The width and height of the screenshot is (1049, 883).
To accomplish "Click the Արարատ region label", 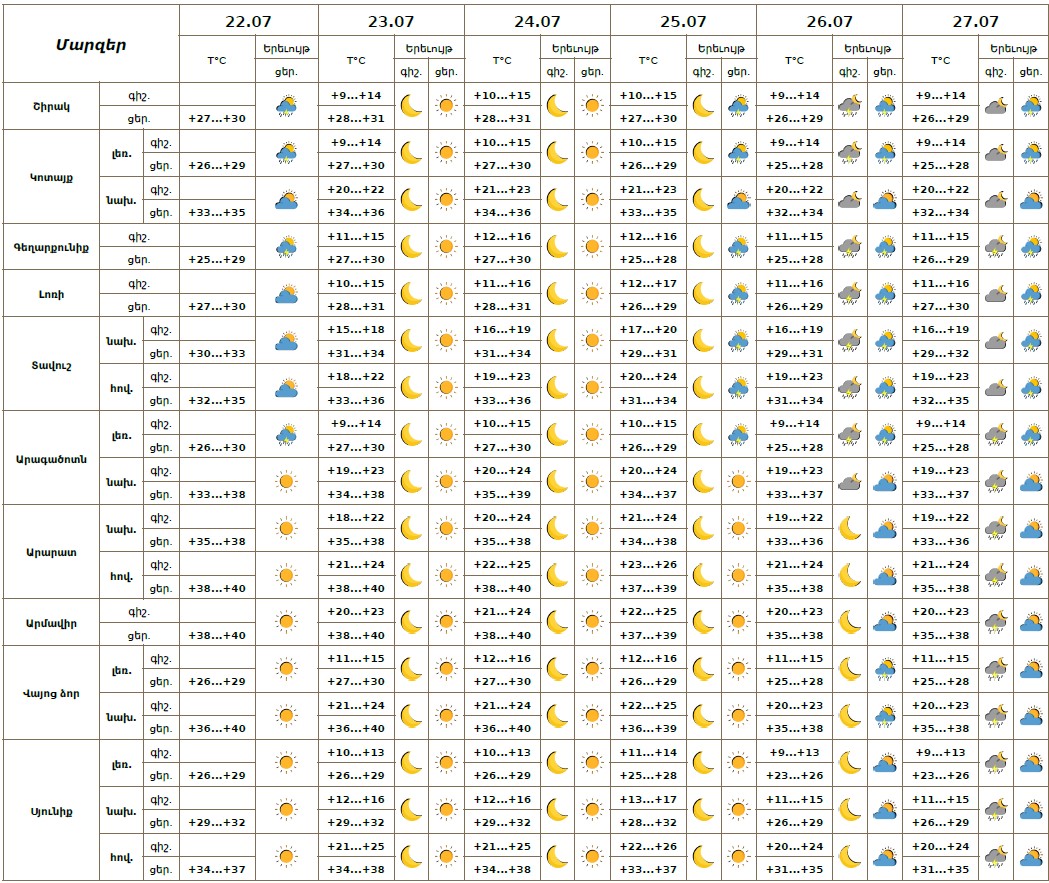I will point(51,551).
